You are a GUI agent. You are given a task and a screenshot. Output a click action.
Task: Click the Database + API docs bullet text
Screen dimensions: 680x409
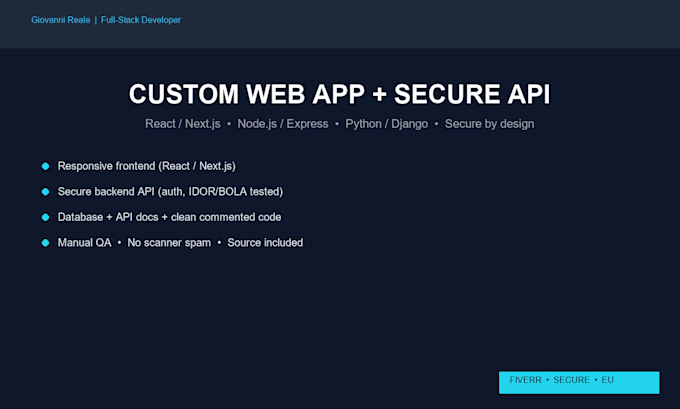(170, 217)
